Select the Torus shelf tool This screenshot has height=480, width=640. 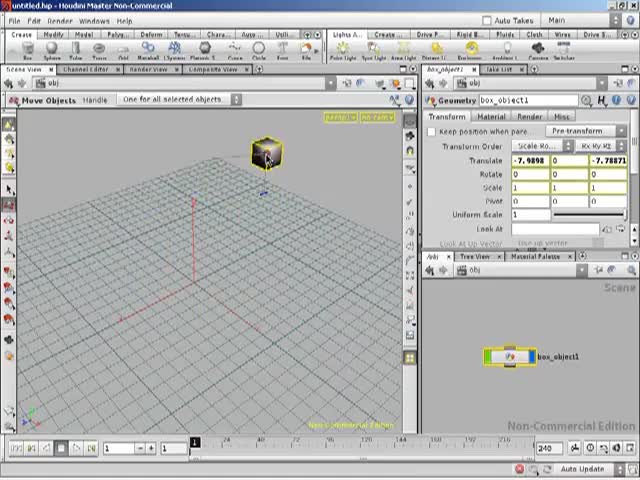pyautogui.click(x=99, y=51)
